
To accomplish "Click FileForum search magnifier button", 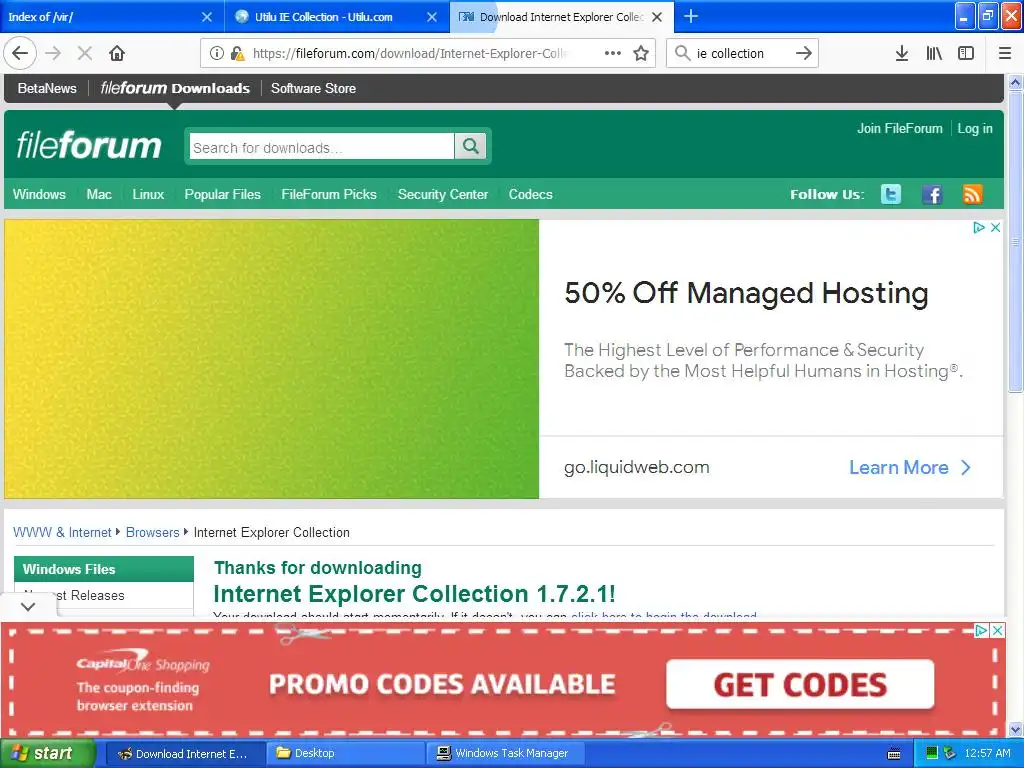I will (470, 146).
